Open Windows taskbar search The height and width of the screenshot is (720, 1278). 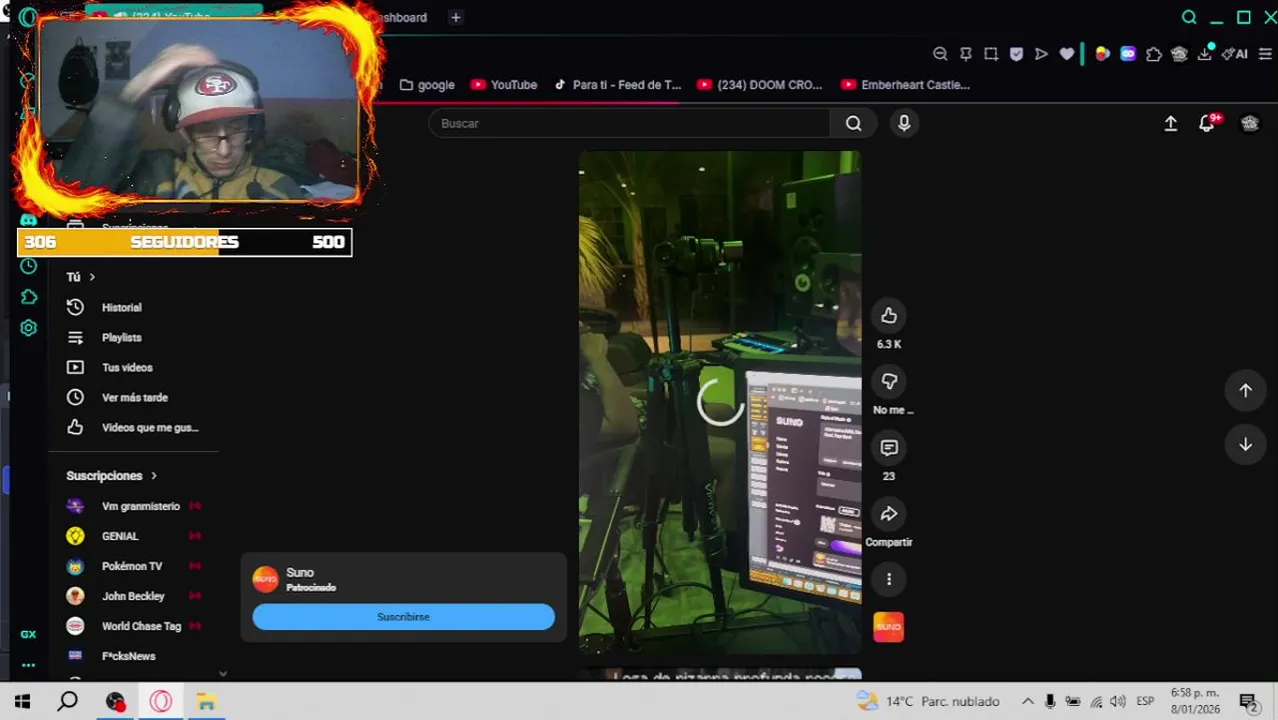[x=68, y=702]
